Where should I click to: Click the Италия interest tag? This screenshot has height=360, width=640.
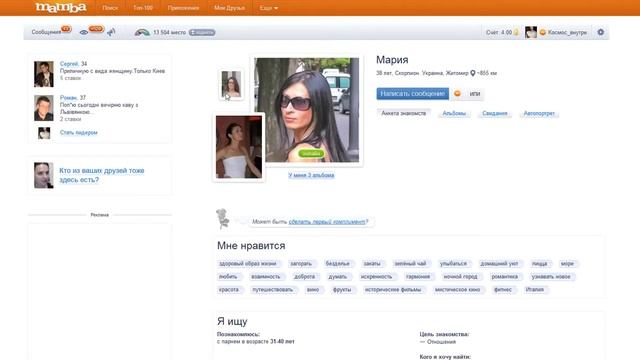pyautogui.click(x=535, y=290)
